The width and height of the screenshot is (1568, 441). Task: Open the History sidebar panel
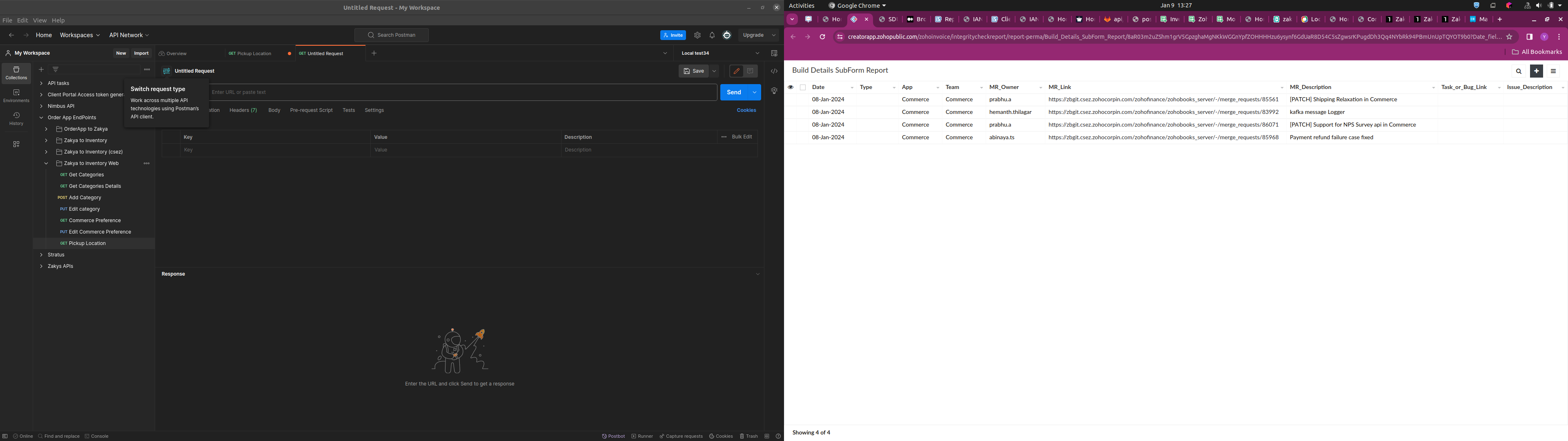(x=16, y=119)
